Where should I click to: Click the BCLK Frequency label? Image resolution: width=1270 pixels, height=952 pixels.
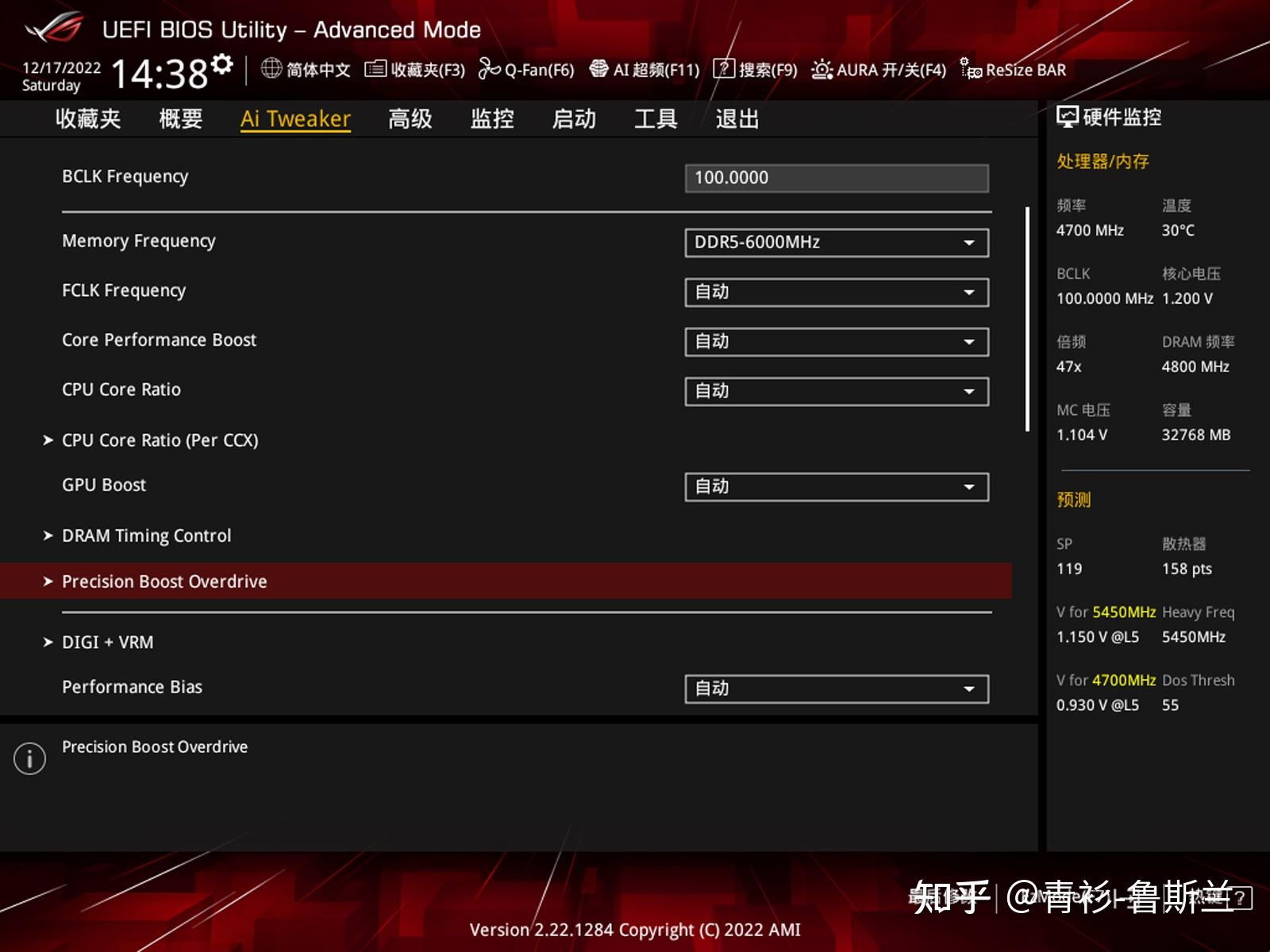coord(125,177)
